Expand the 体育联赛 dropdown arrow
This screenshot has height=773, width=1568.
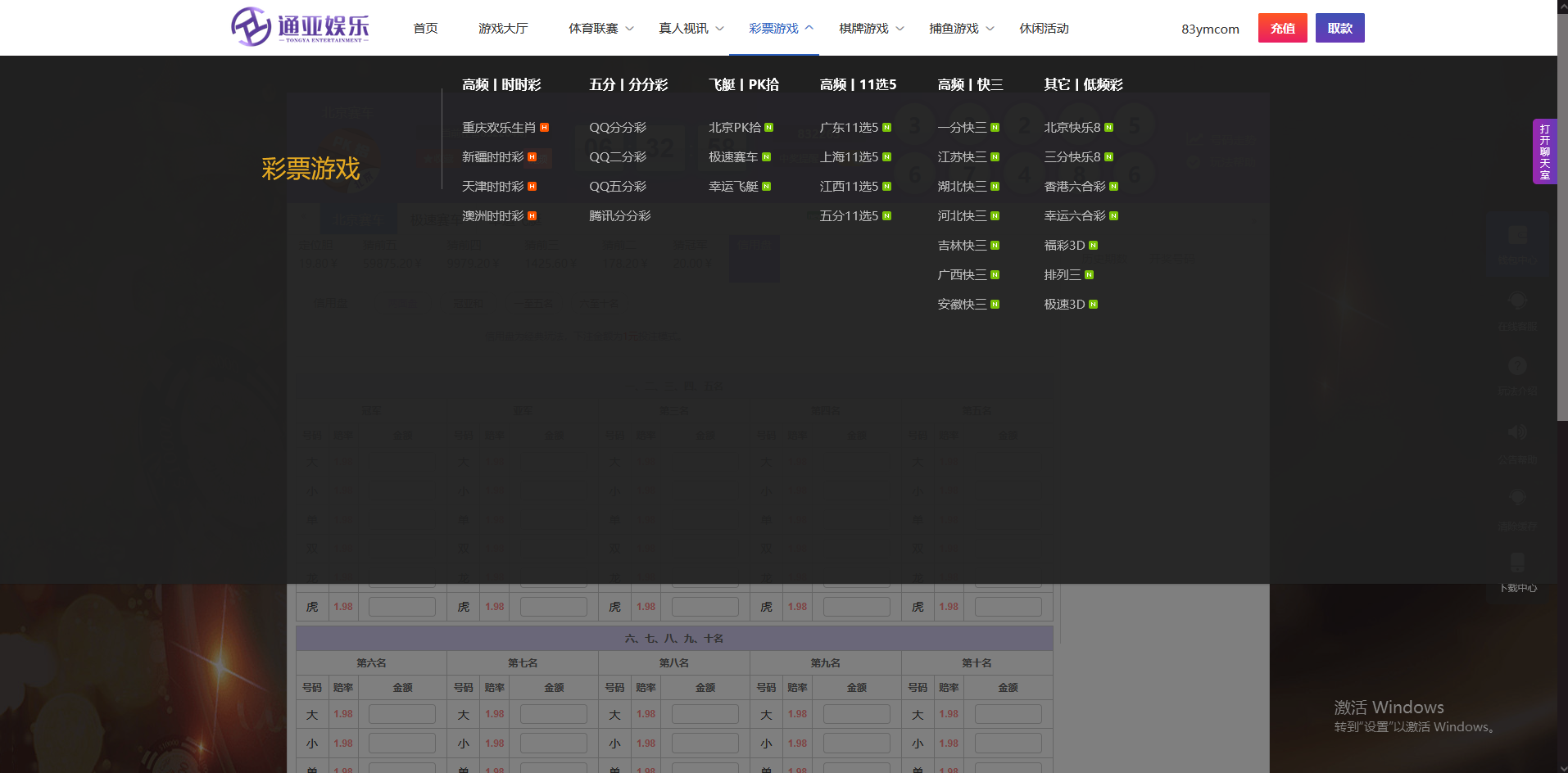click(629, 29)
